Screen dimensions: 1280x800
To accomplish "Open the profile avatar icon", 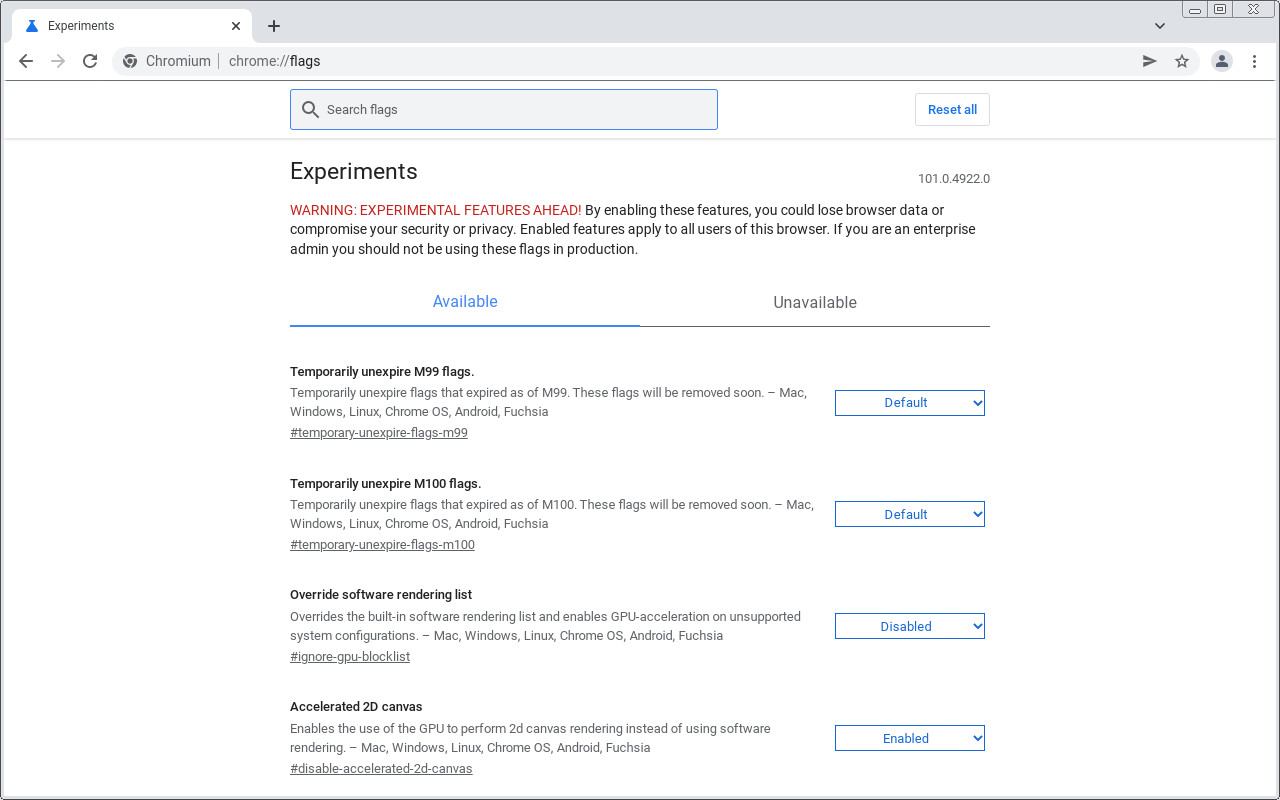I will tap(1222, 61).
